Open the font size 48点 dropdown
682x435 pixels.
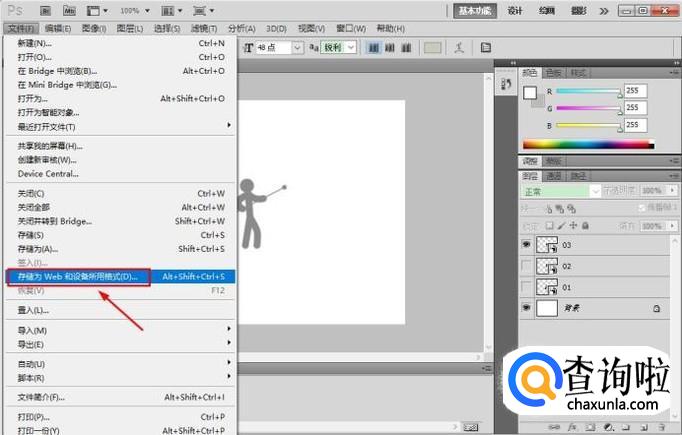click(x=297, y=47)
